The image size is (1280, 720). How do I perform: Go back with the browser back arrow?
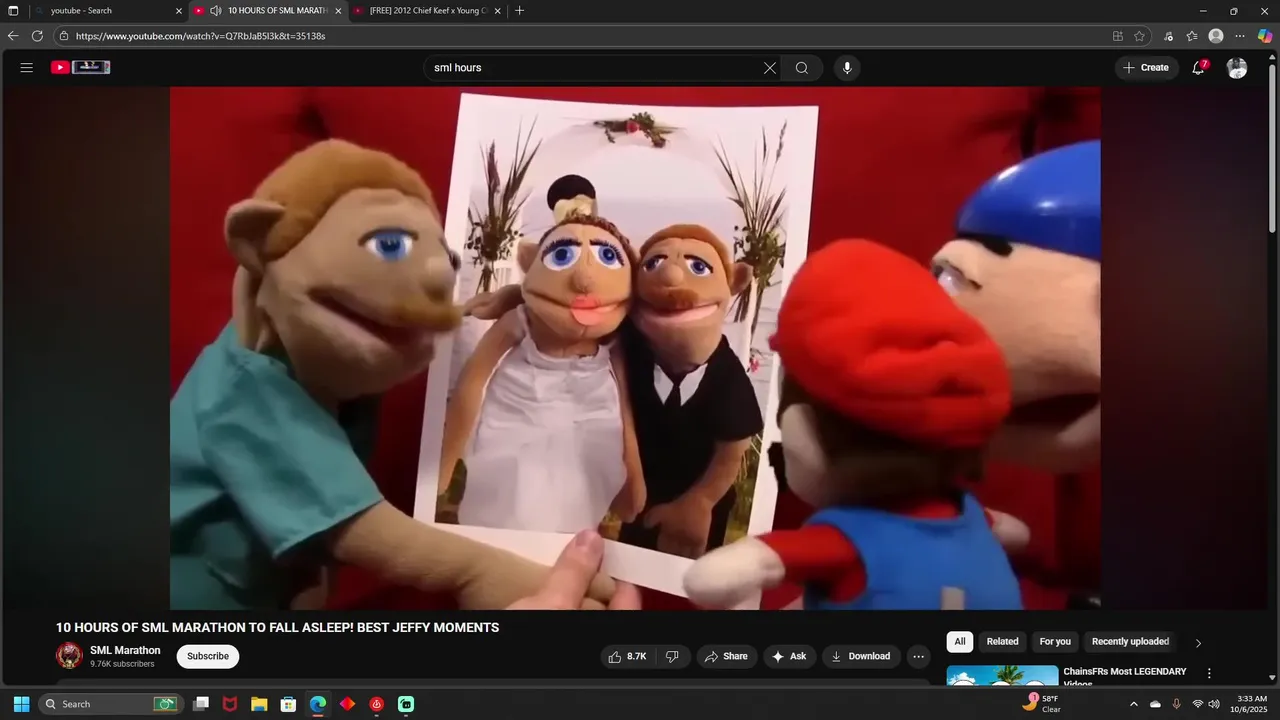click(13, 36)
